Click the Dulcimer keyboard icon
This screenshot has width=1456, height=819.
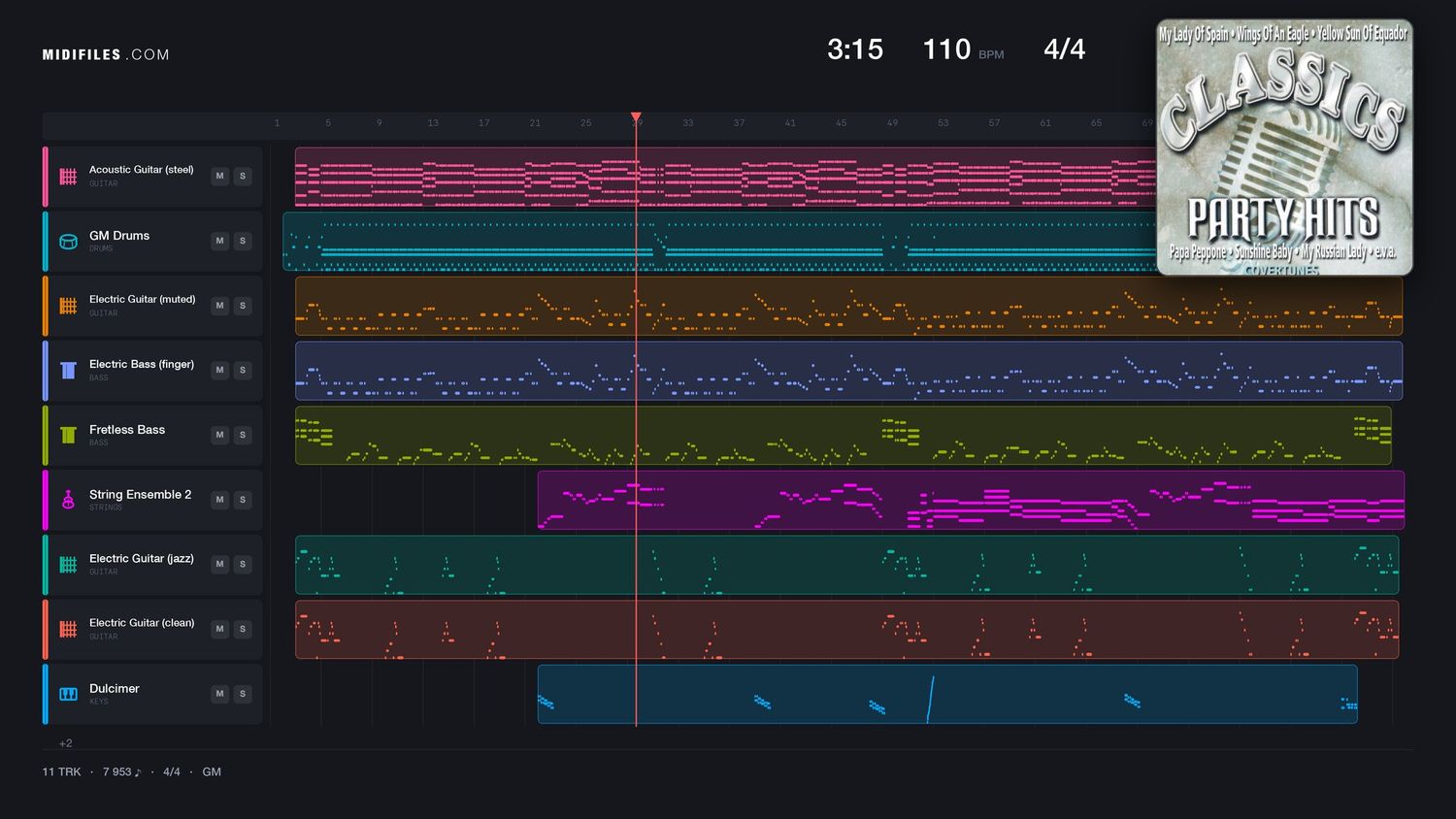68,694
